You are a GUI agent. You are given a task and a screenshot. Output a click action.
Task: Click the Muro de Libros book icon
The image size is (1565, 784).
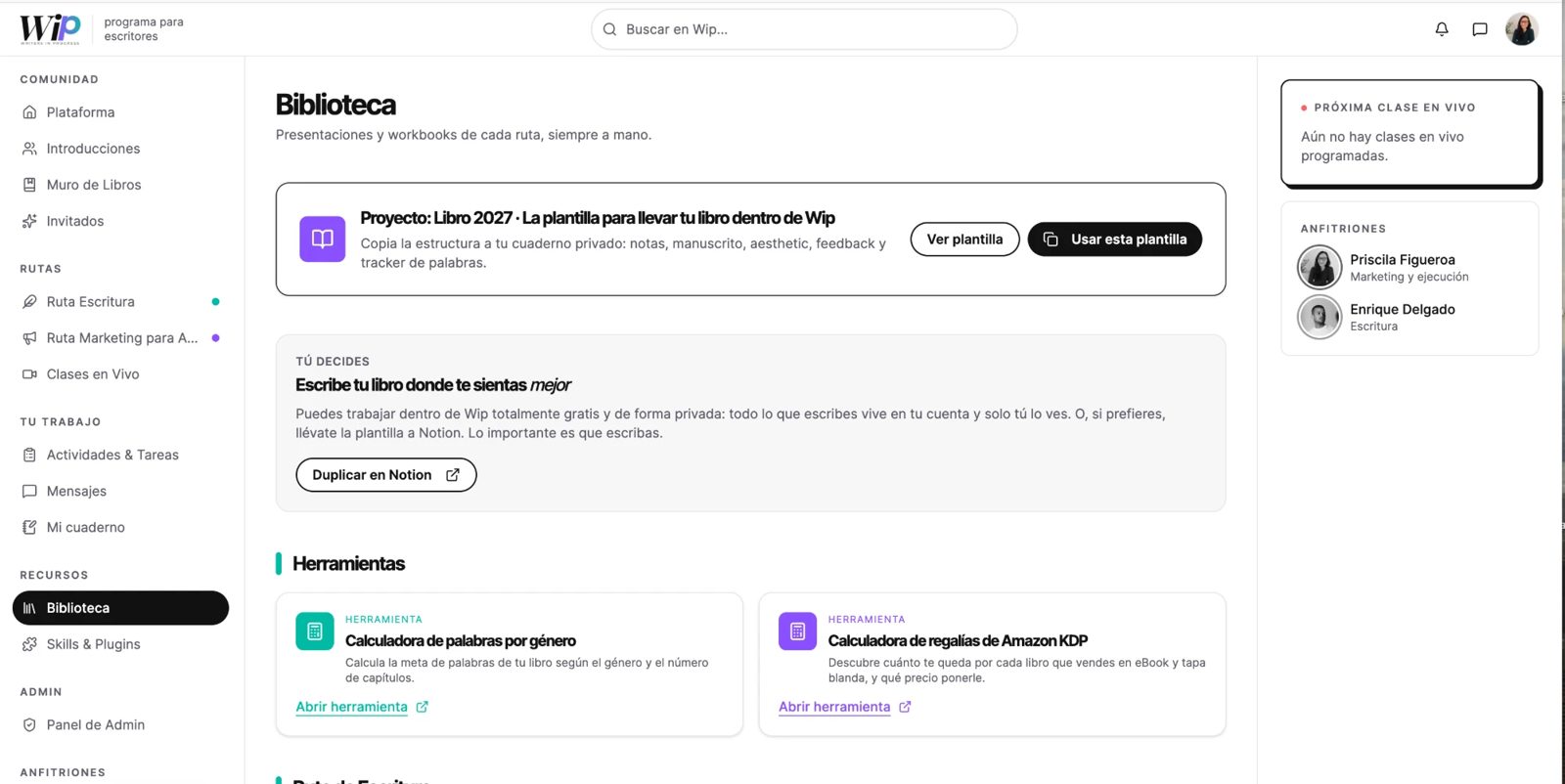pyautogui.click(x=29, y=185)
